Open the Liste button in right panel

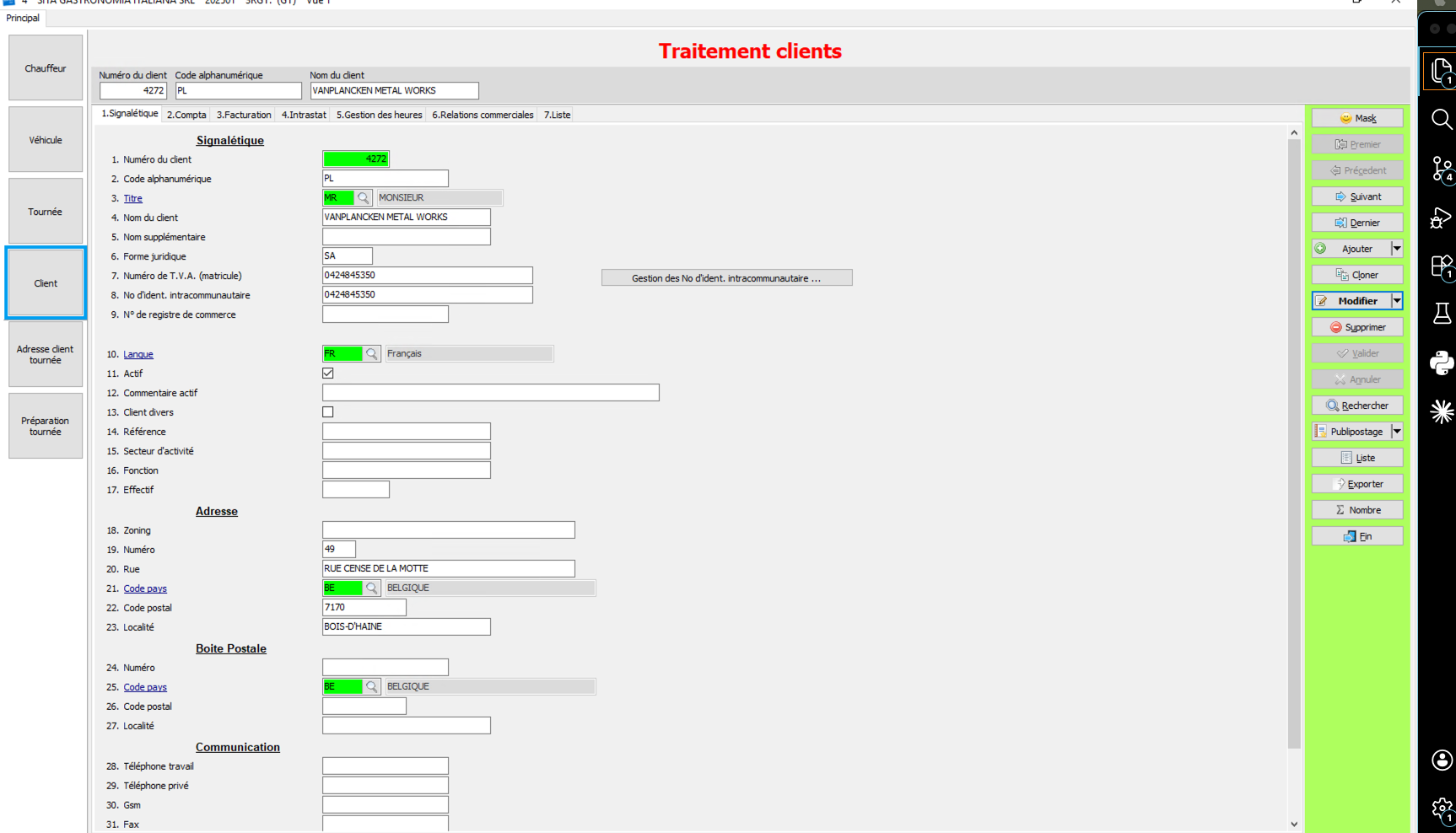(1357, 458)
